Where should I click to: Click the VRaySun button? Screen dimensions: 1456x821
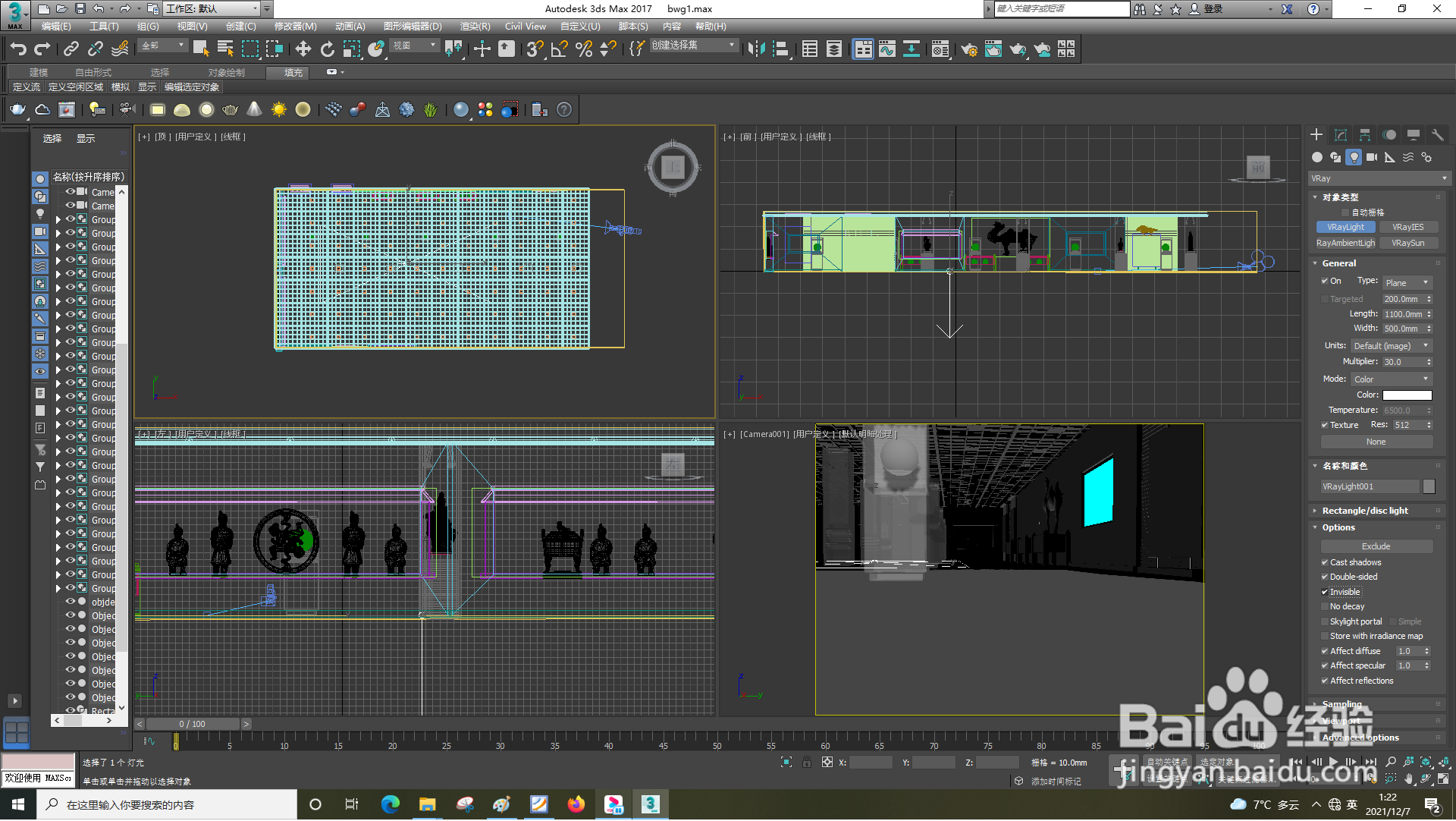tap(1407, 243)
